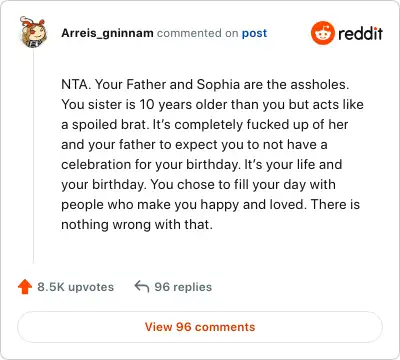Click the View 96 comments button

click(200, 327)
